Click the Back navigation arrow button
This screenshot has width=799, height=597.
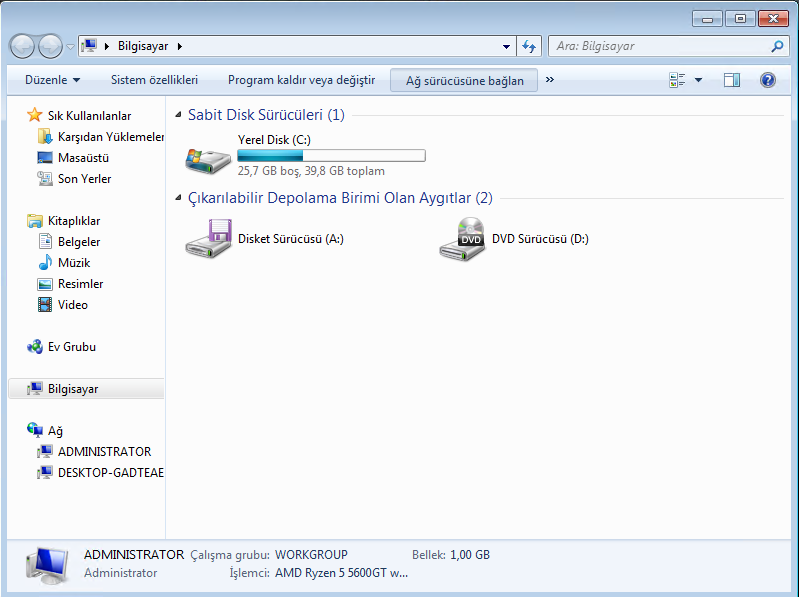[x=22, y=46]
